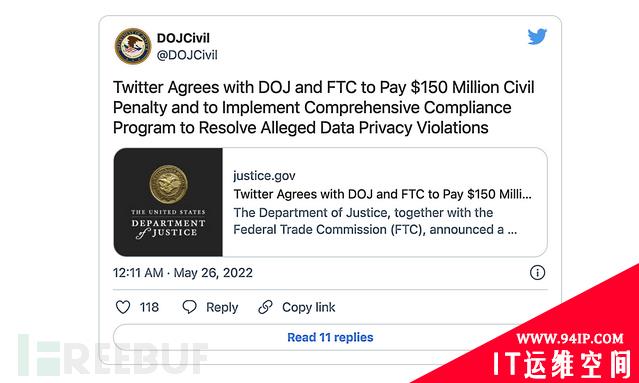Open the 12:11 AM May 26, 2022 timestamp
639x383 pixels.
point(183,273)
